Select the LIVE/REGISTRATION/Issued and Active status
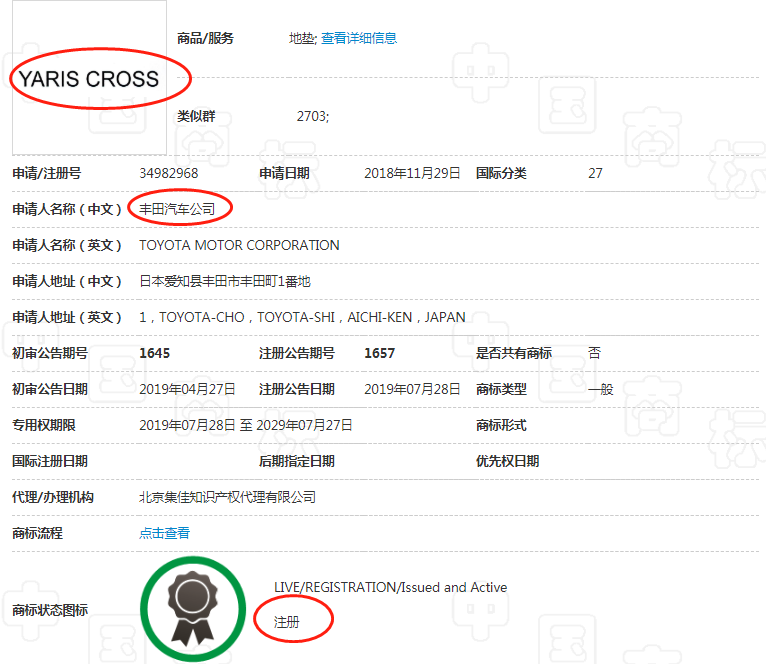The width and height of the screenshot is (766, 664). coord(390,587)
